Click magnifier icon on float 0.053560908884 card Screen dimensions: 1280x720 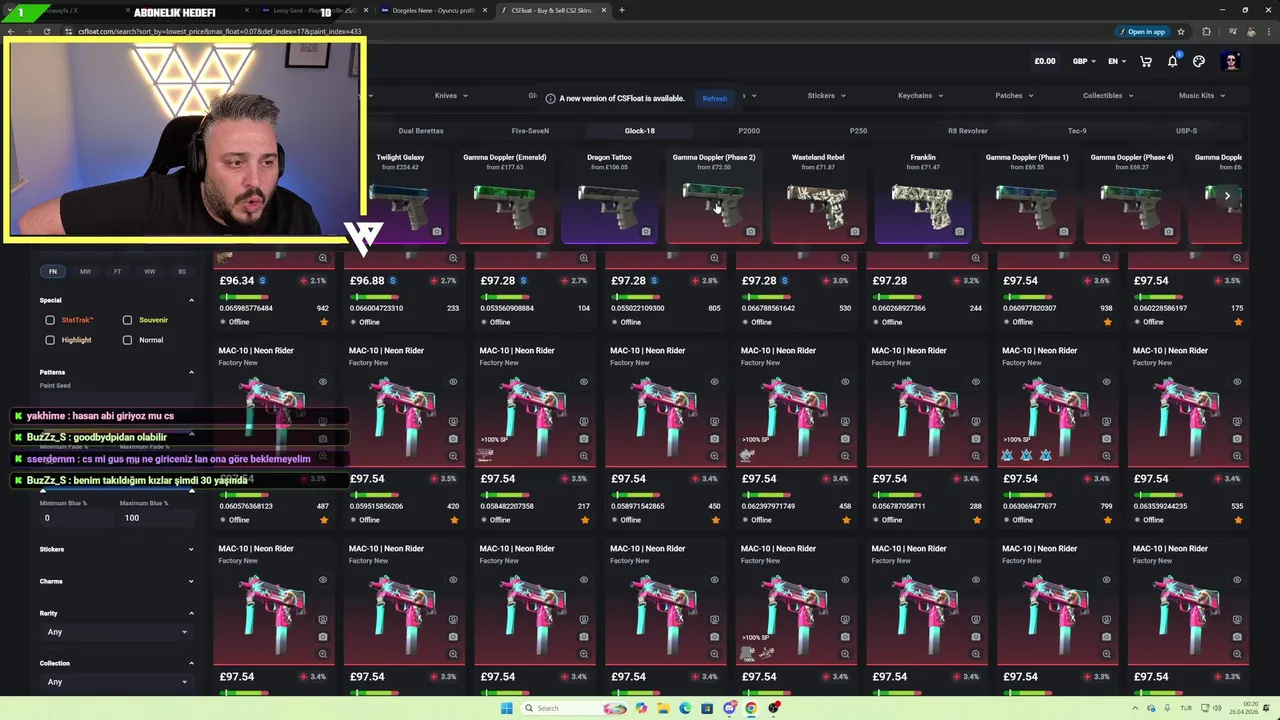[x=584, y=258]
